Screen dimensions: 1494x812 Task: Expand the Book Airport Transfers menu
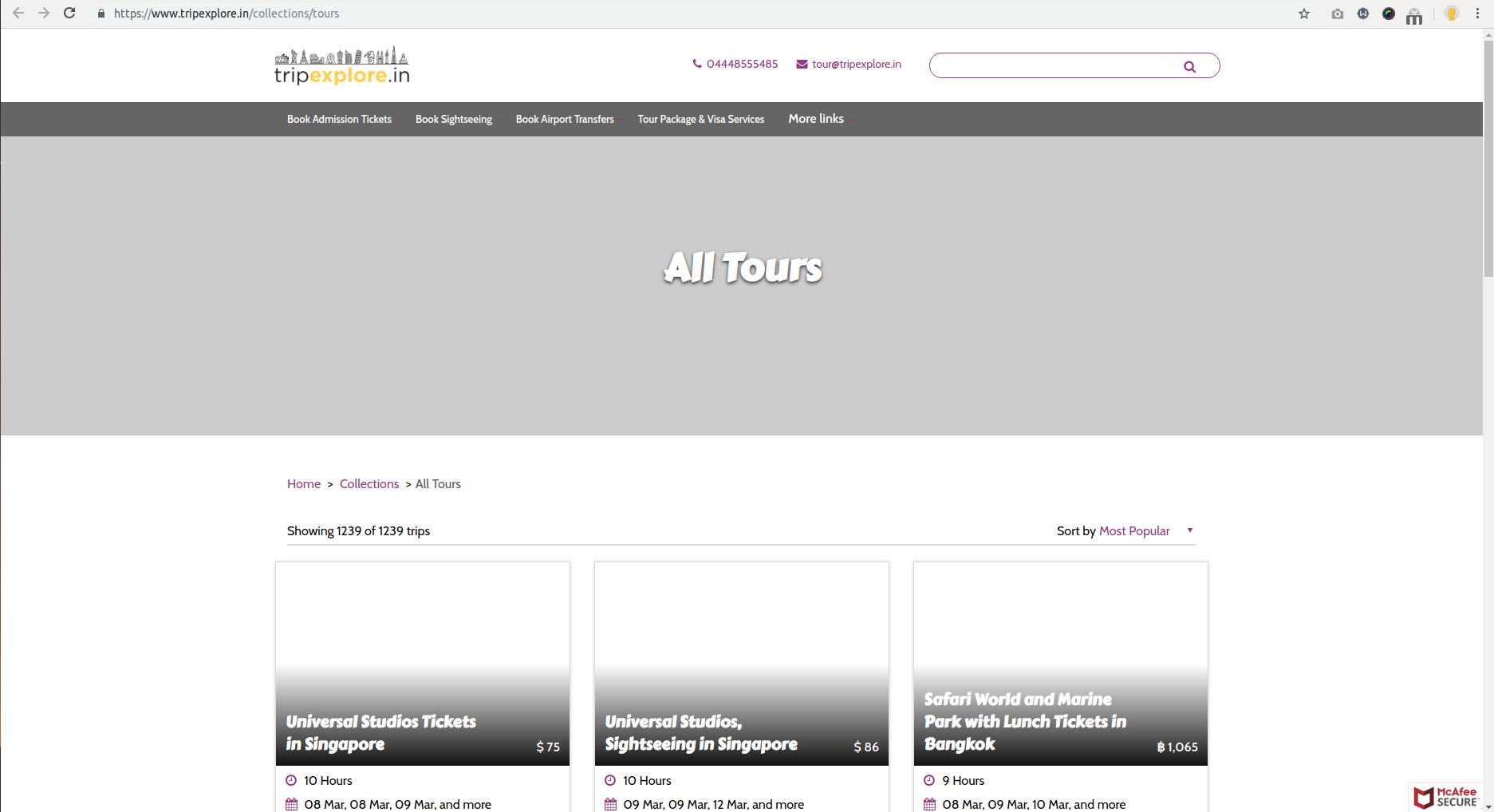(x=565, y=120)
